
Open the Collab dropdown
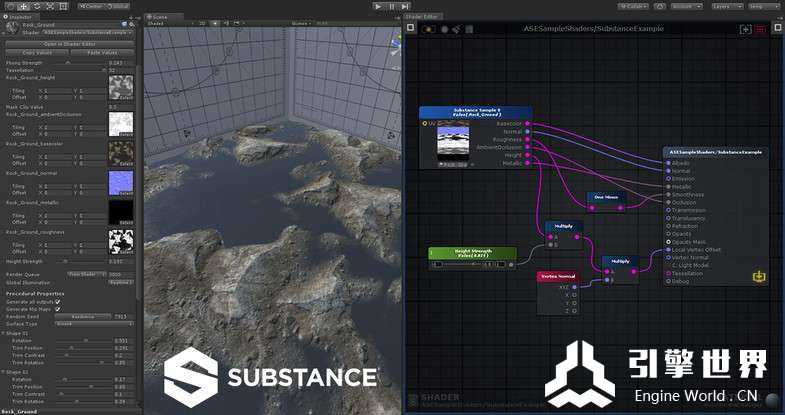pyautogui.click(x=633, y=7)
